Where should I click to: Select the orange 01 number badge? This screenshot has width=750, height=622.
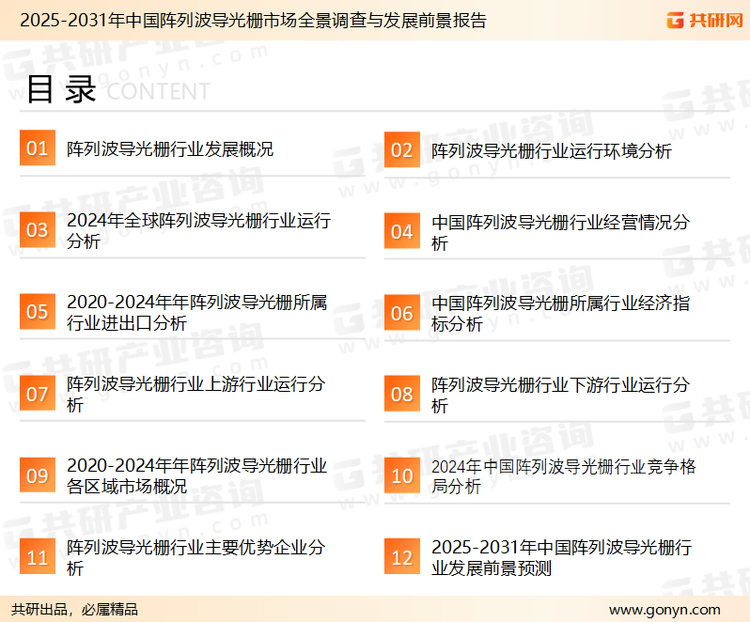tap(37, 148)
